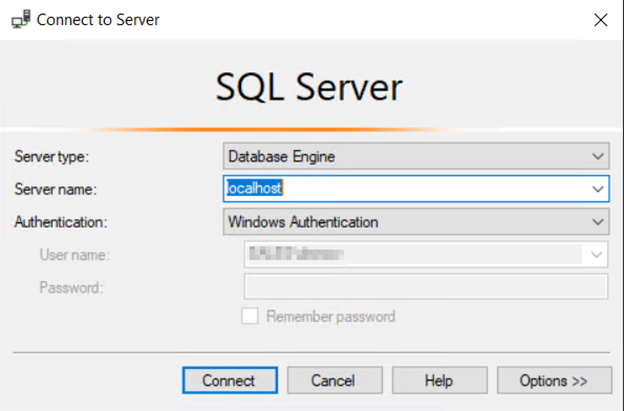The width and height of the screenshot is (624, 411).
Task: Expand the User name dropdown arrow
Action: [598, 255]
